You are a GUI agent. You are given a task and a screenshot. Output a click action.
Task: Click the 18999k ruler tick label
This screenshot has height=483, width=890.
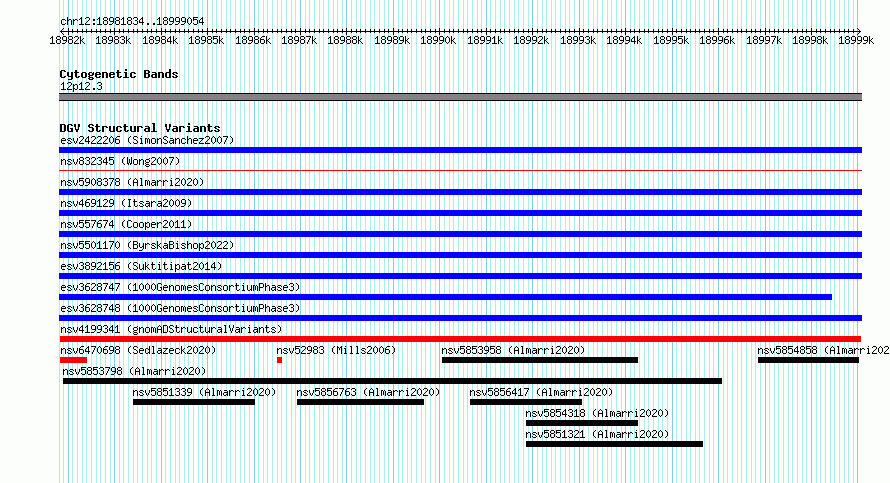tap(856, 40)
